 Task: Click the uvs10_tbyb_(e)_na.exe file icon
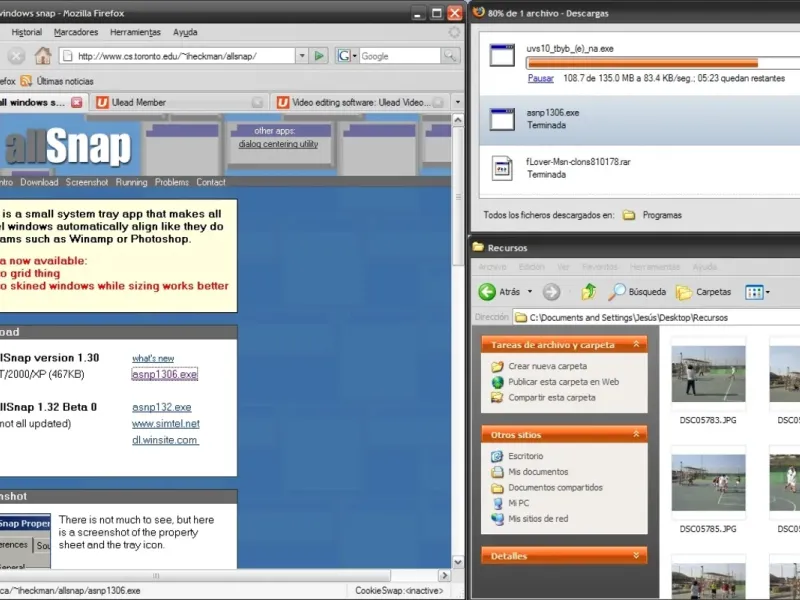coord(502,55)
